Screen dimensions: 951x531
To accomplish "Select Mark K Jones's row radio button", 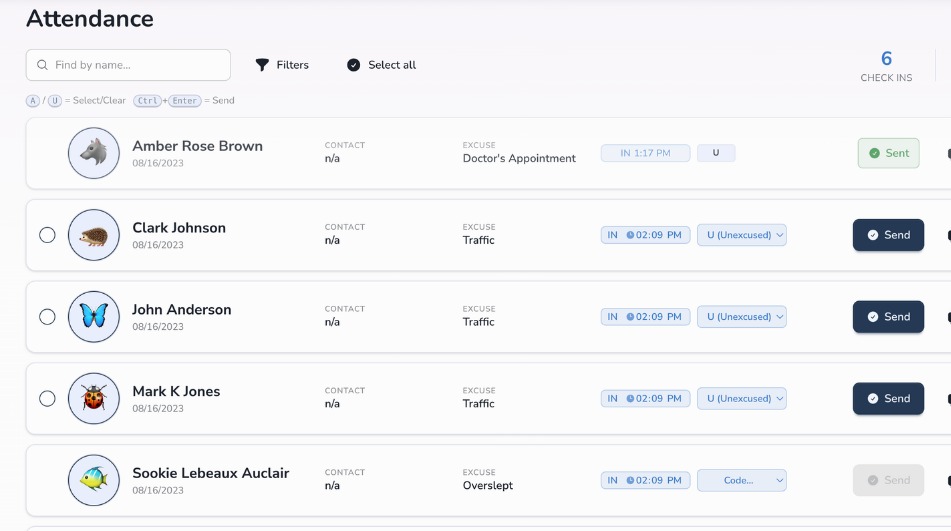I will coord(47,398).
